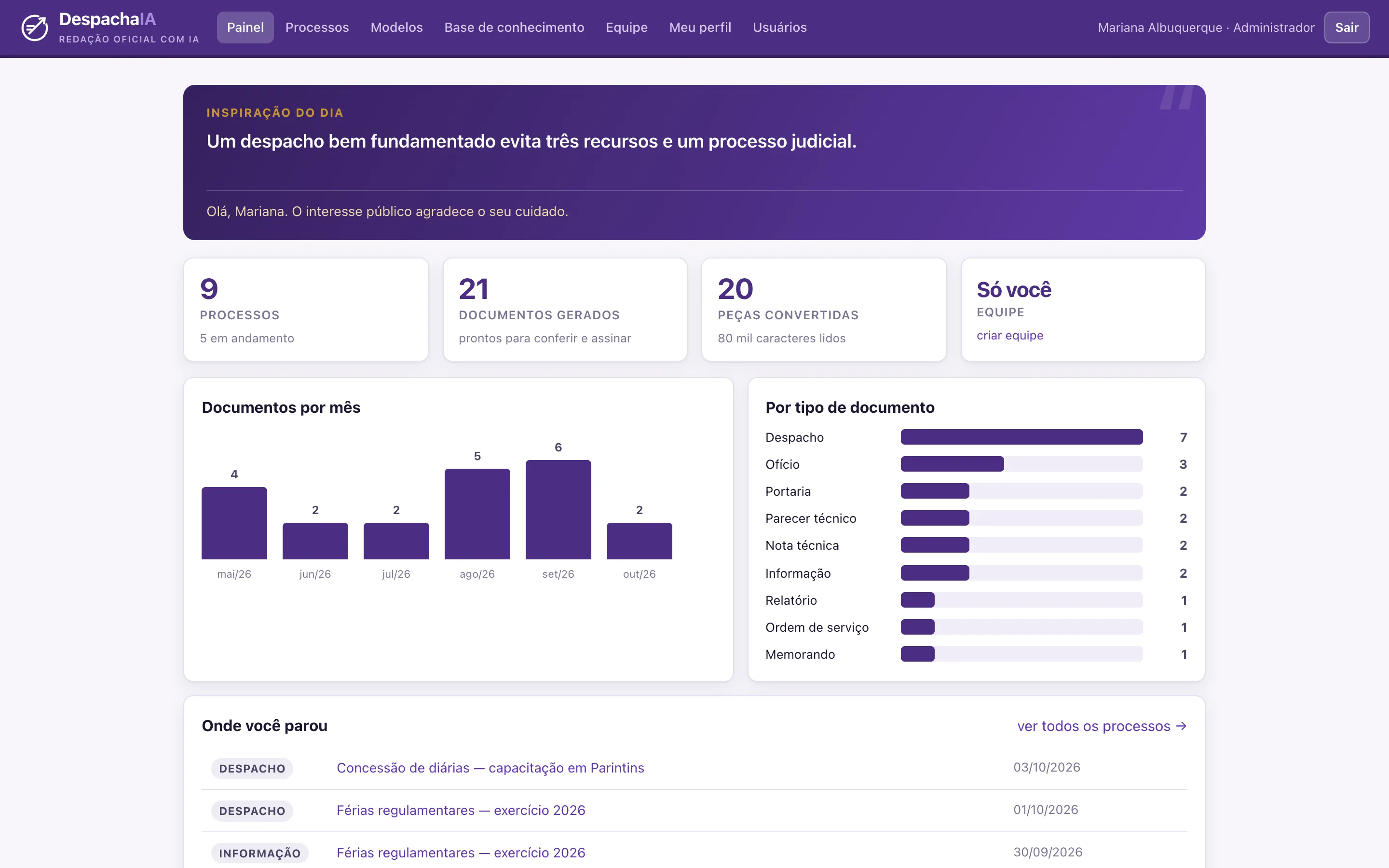This screenshot has height=868, width=1389.
Task: Click the Ofício progress bar
Action: pos(1021,464)
